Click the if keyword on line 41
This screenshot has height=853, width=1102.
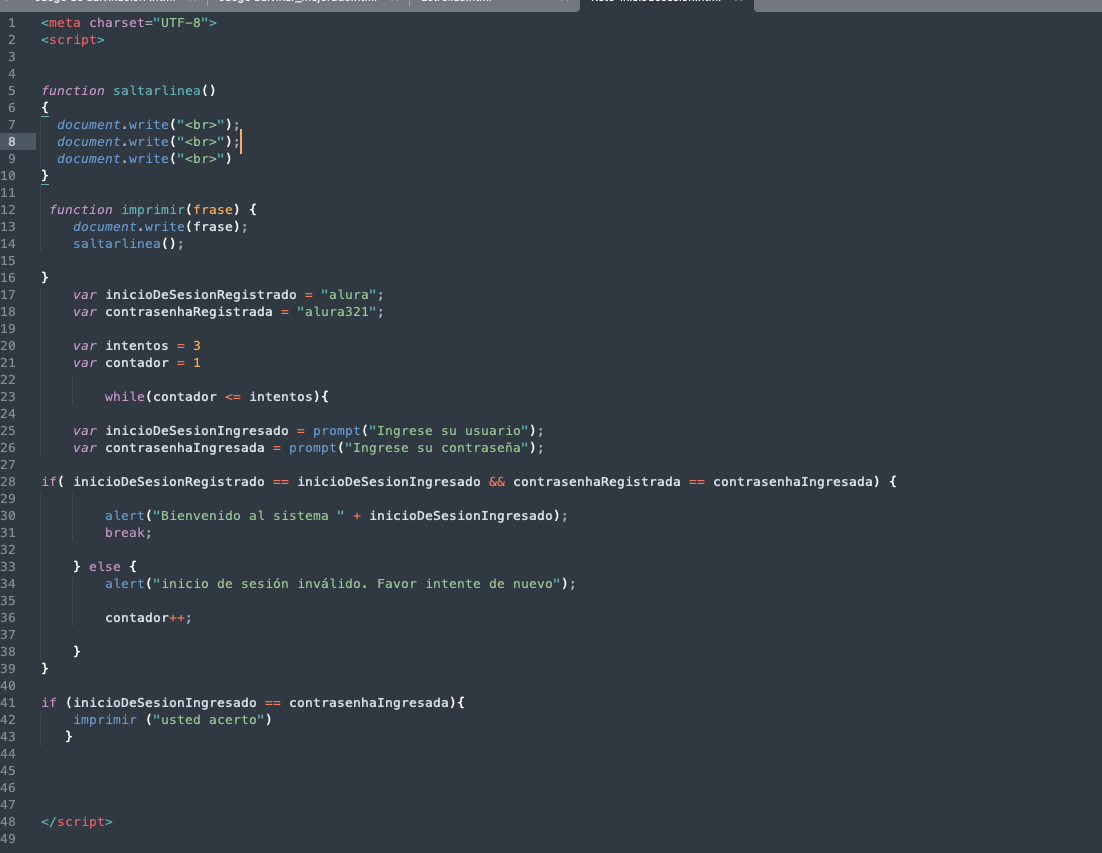tap(48, 703)
